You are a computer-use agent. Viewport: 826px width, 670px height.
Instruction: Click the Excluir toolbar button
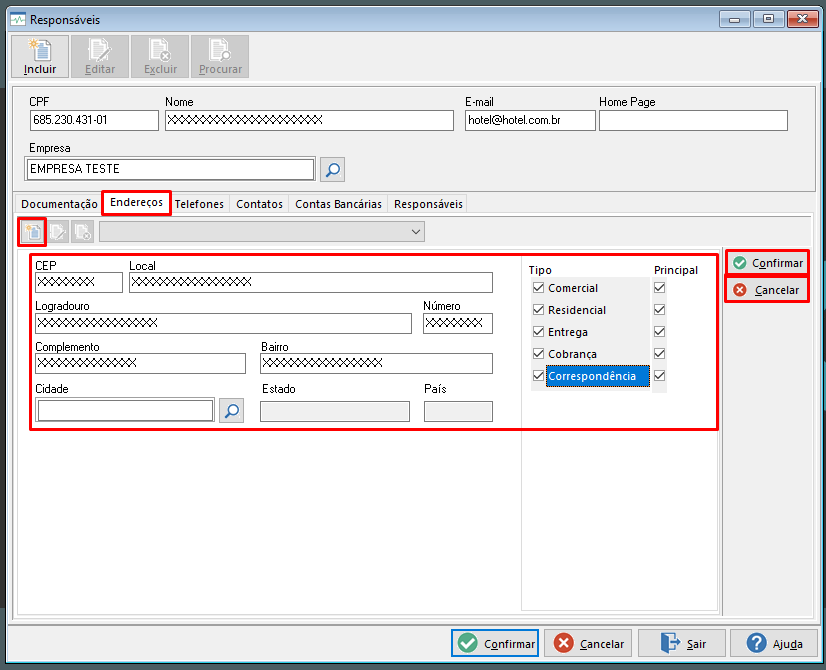point(160,56)
